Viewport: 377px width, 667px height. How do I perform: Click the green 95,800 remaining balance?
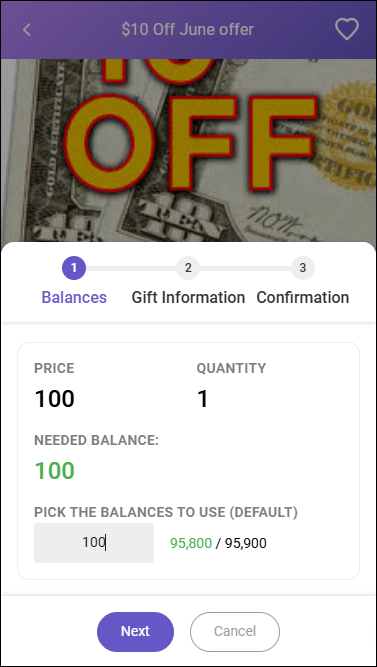coord(191,543)
